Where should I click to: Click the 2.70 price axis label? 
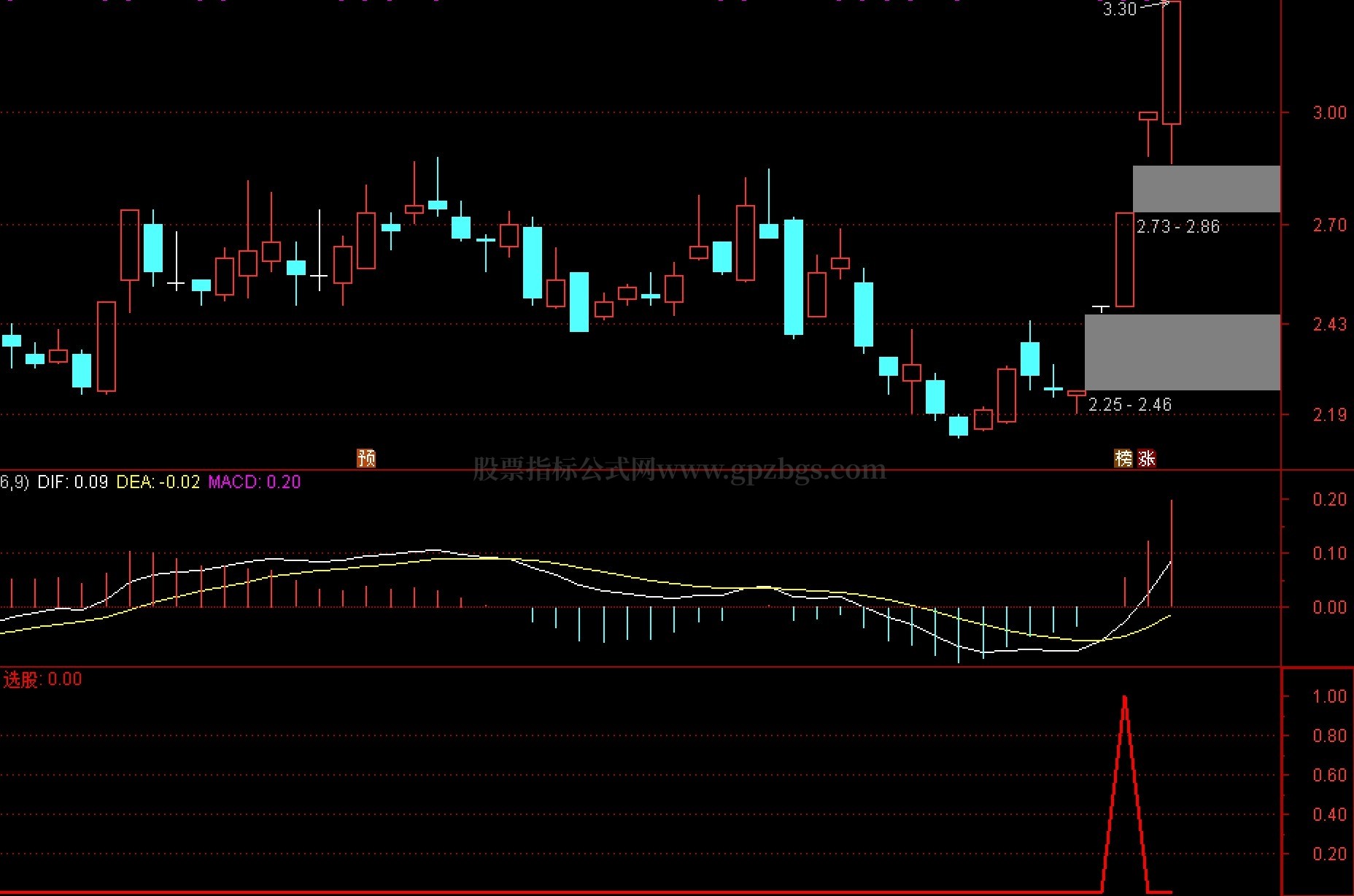[1329, 225]
